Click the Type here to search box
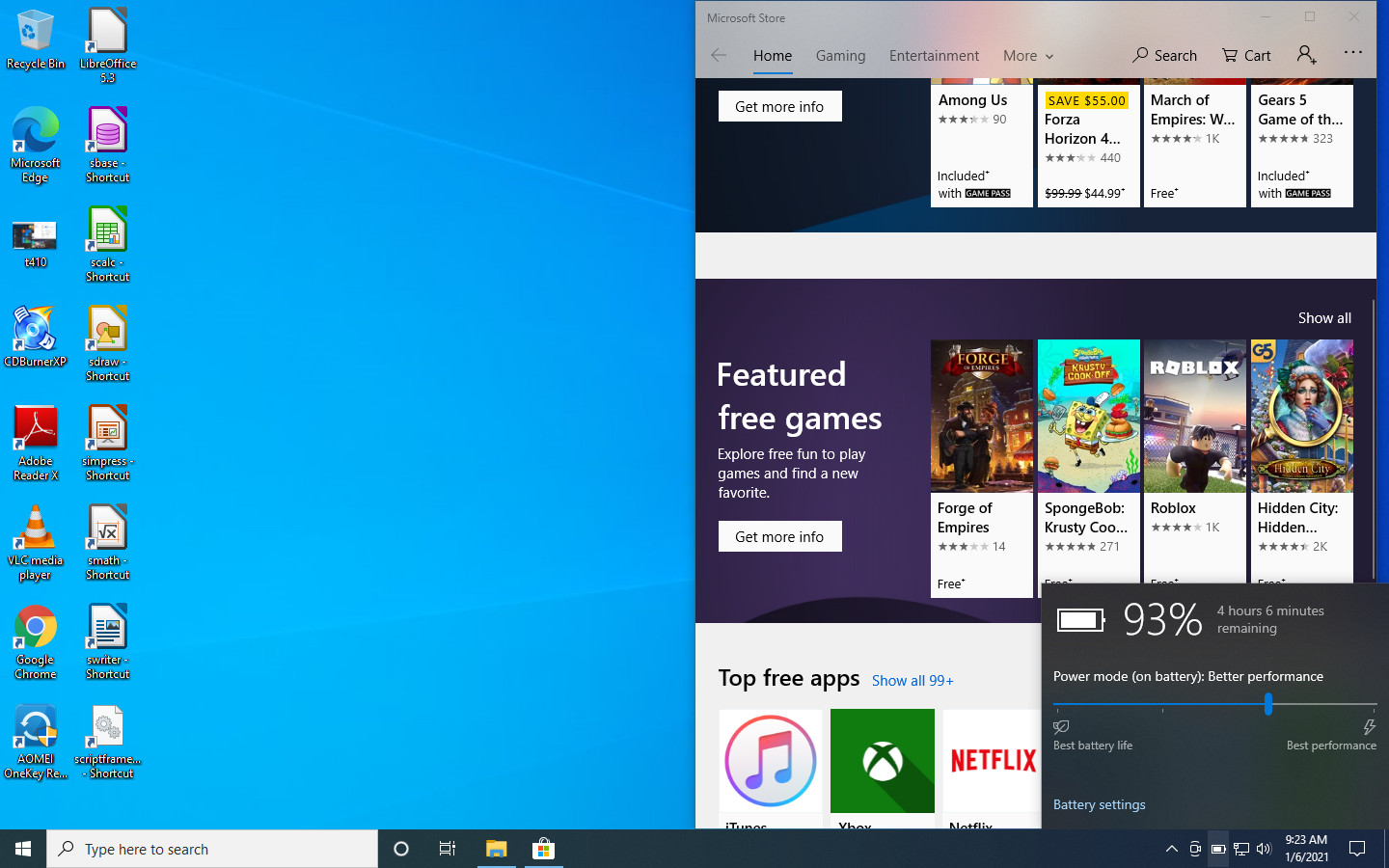This screenshot has height=868, width=1389. pyautogui.click(x=212, y=849)
